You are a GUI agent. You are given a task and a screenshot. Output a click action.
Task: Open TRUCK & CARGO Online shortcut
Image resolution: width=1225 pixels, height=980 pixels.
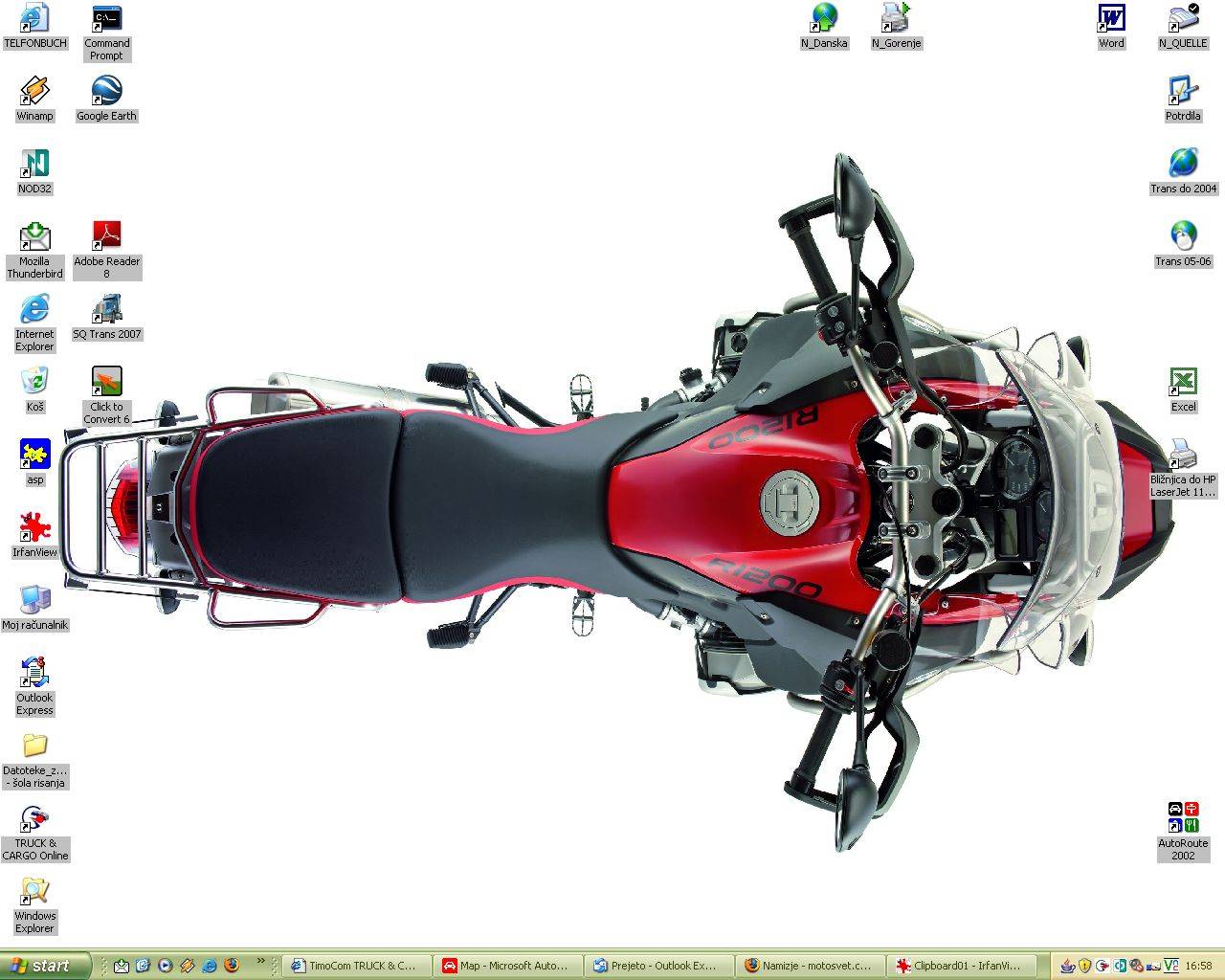(34, 833)
